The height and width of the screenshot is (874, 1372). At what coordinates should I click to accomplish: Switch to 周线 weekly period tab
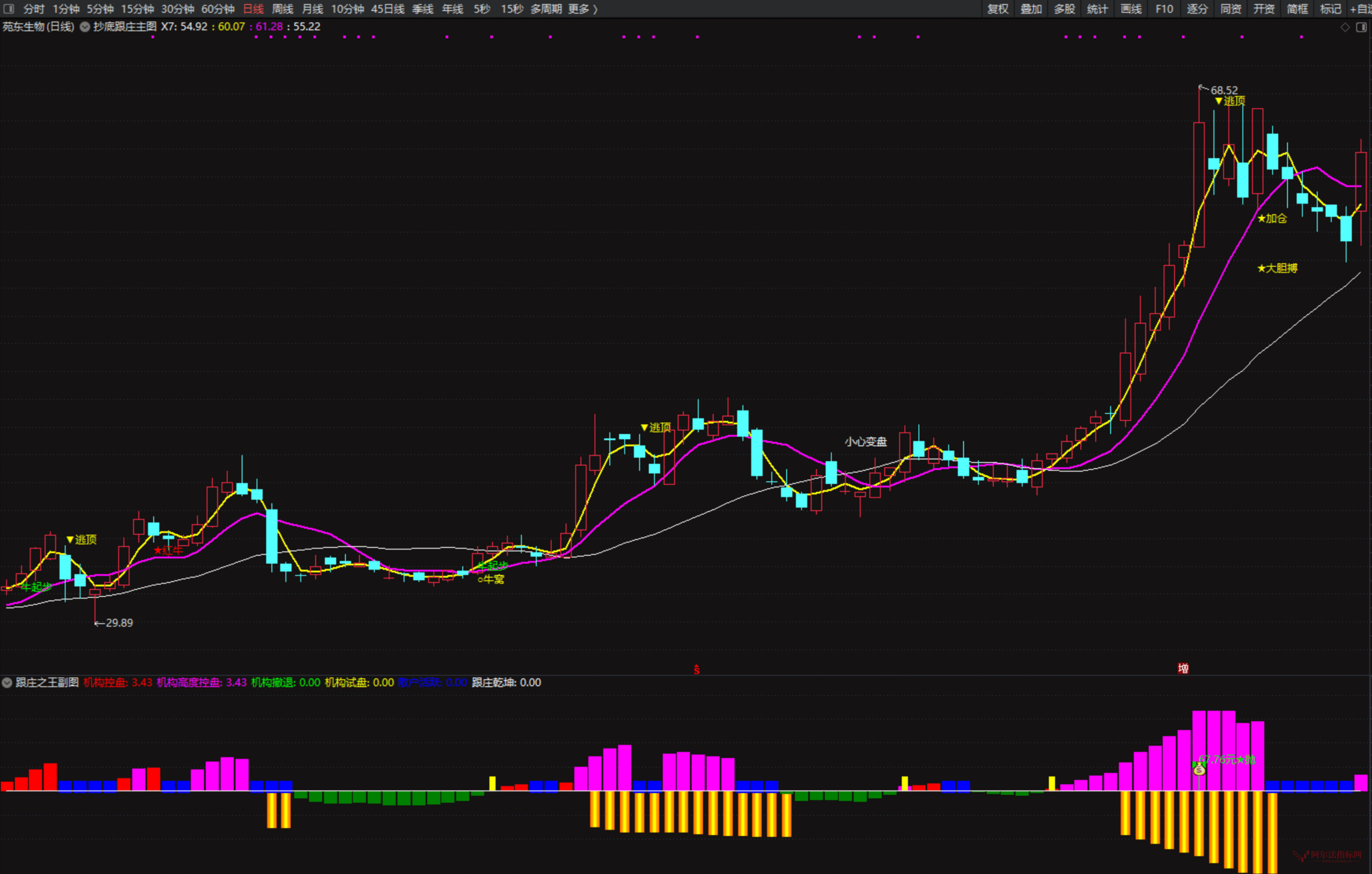pyautogui.click(x=282, y=9)
